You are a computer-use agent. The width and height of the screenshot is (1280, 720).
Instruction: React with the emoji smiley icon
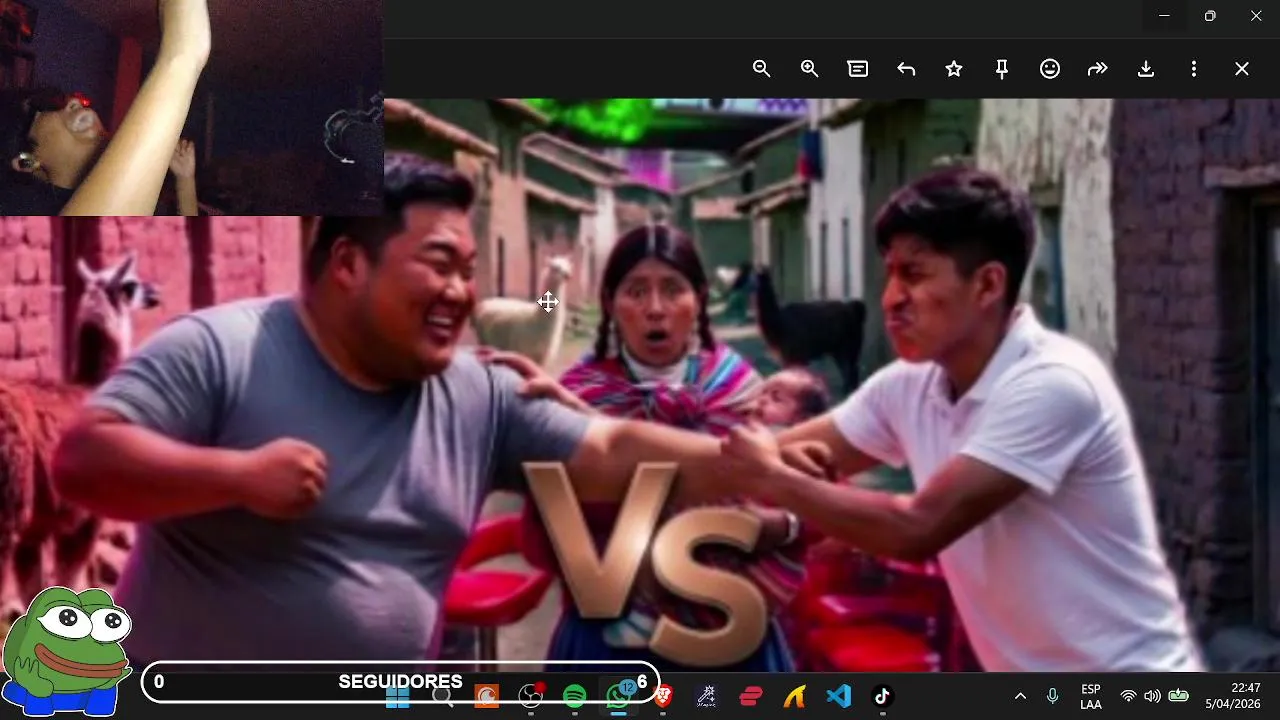(x=1050, y=69)
